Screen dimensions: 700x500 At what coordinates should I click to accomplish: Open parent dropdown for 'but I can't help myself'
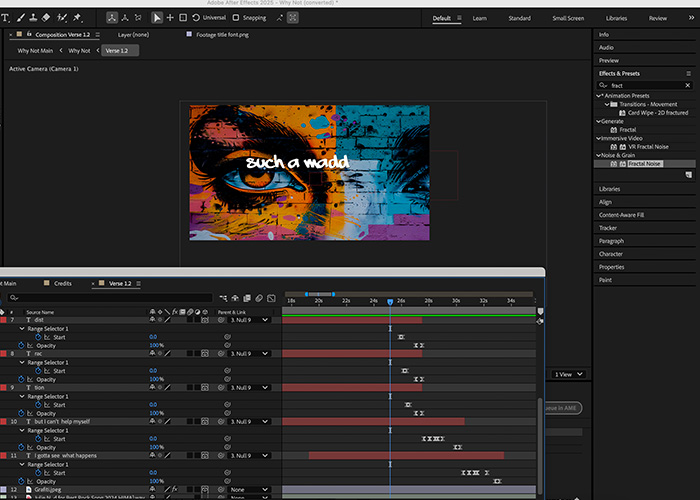coord(249,421)
